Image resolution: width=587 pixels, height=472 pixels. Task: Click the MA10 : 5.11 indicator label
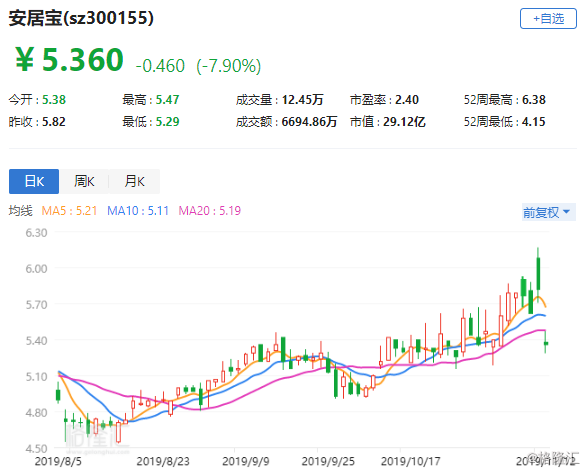(138, 211)
